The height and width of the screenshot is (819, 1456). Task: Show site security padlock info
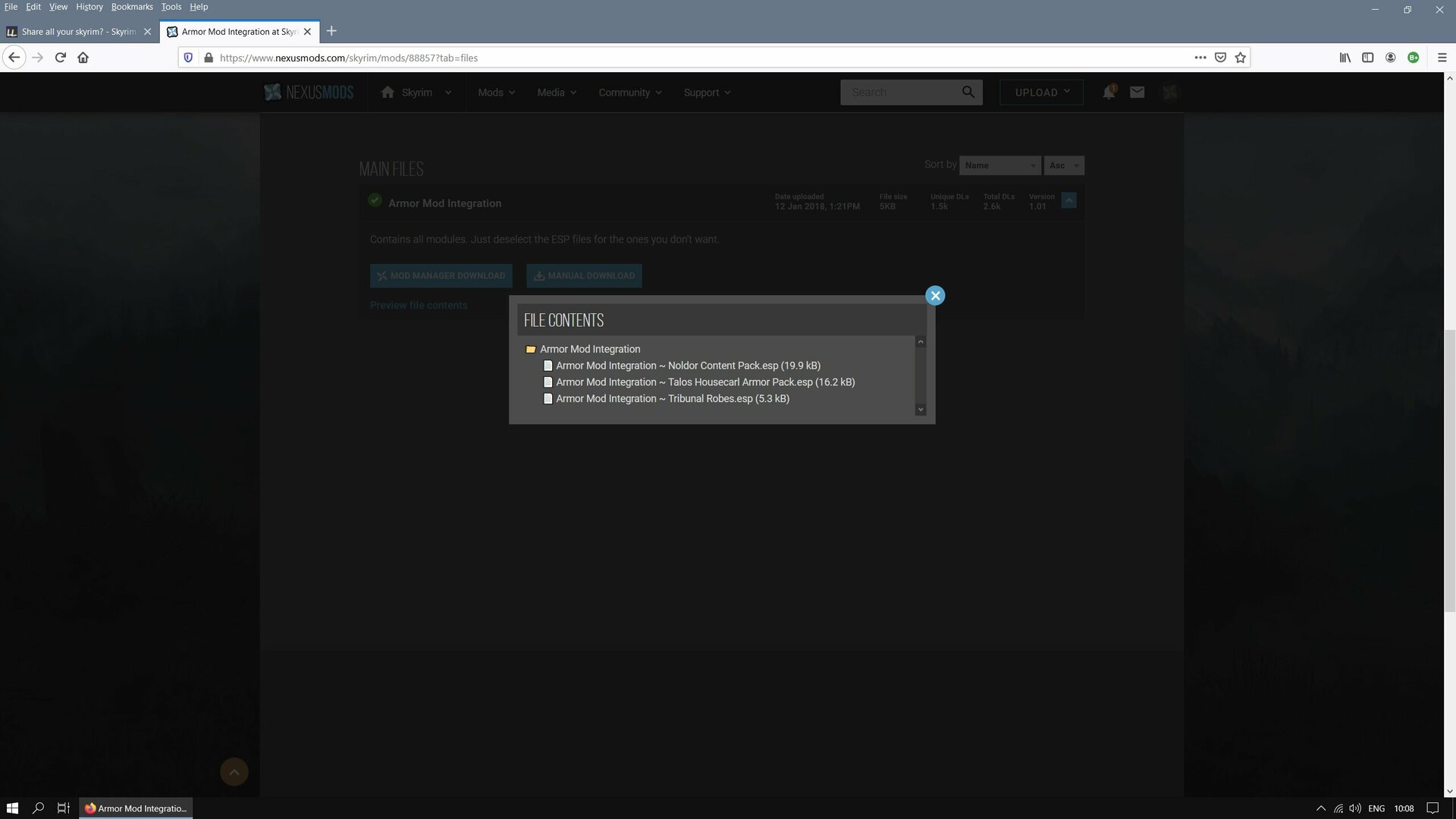tap(209, 58)
